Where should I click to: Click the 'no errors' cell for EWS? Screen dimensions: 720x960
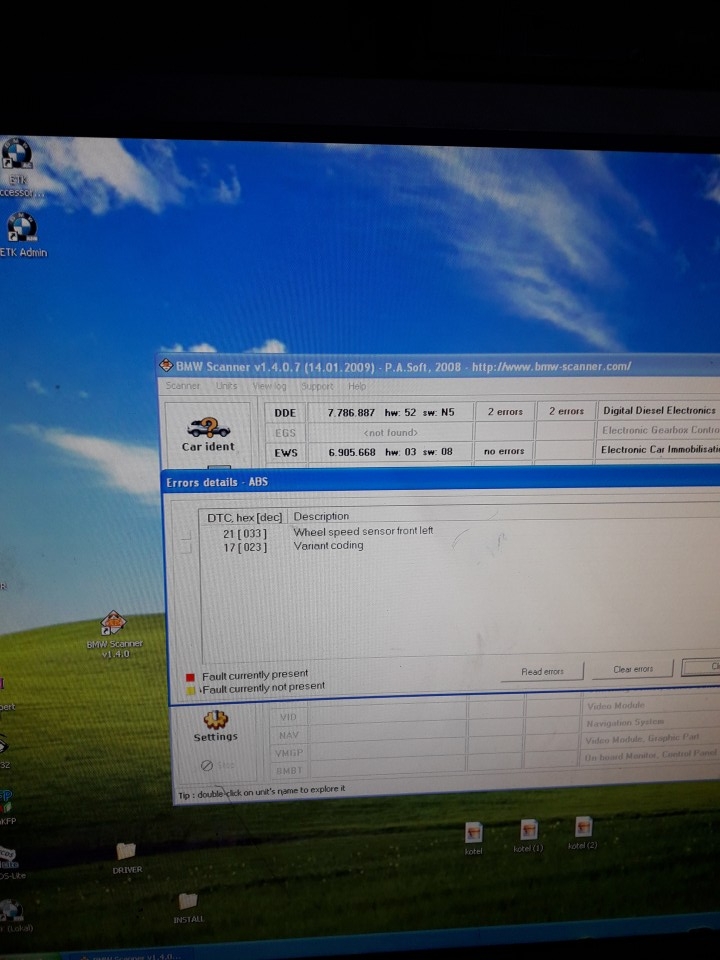(504, 451)
